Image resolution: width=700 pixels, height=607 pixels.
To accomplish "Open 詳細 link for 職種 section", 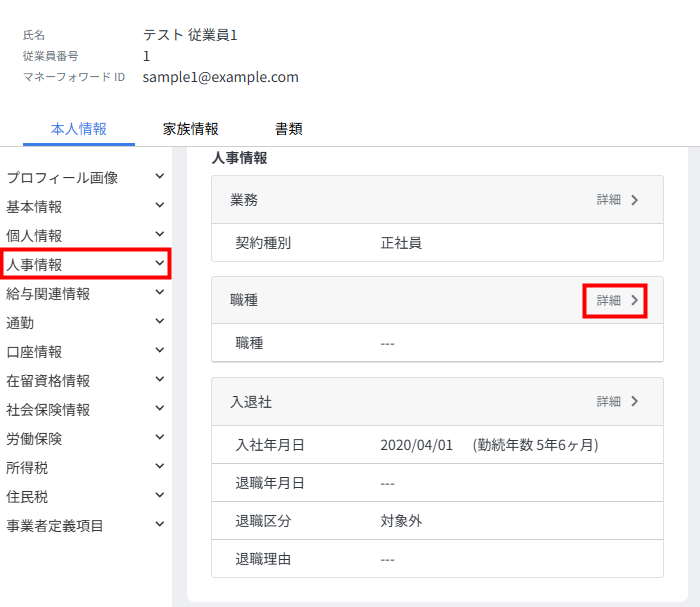I will tap(617, 300).
